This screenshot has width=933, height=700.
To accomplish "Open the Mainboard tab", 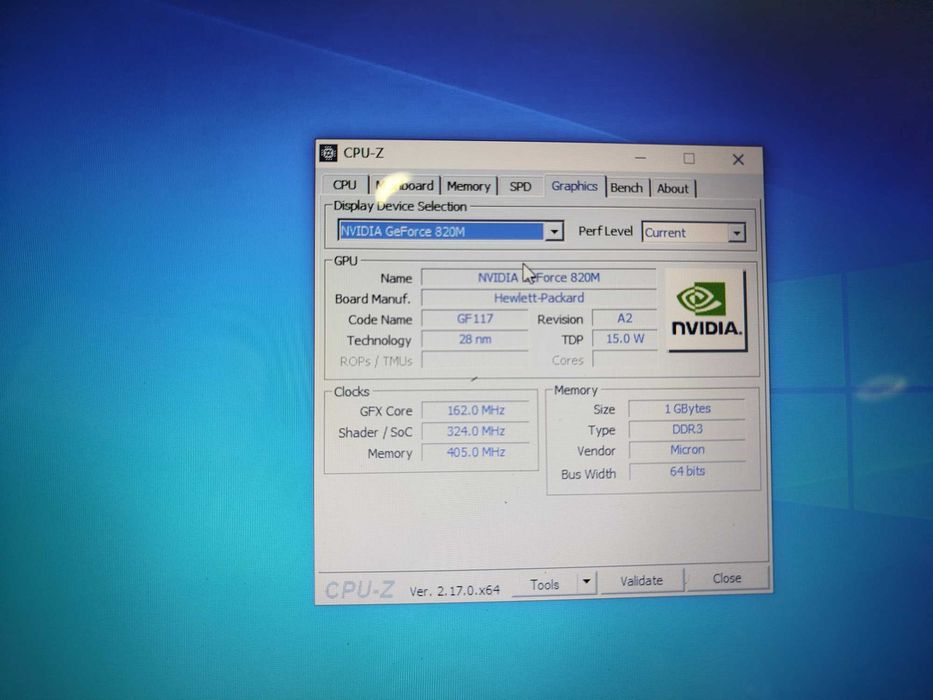I will [405, 185].
